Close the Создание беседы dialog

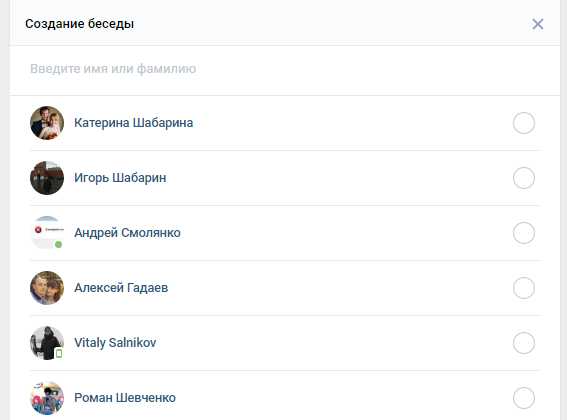[537, 24]
